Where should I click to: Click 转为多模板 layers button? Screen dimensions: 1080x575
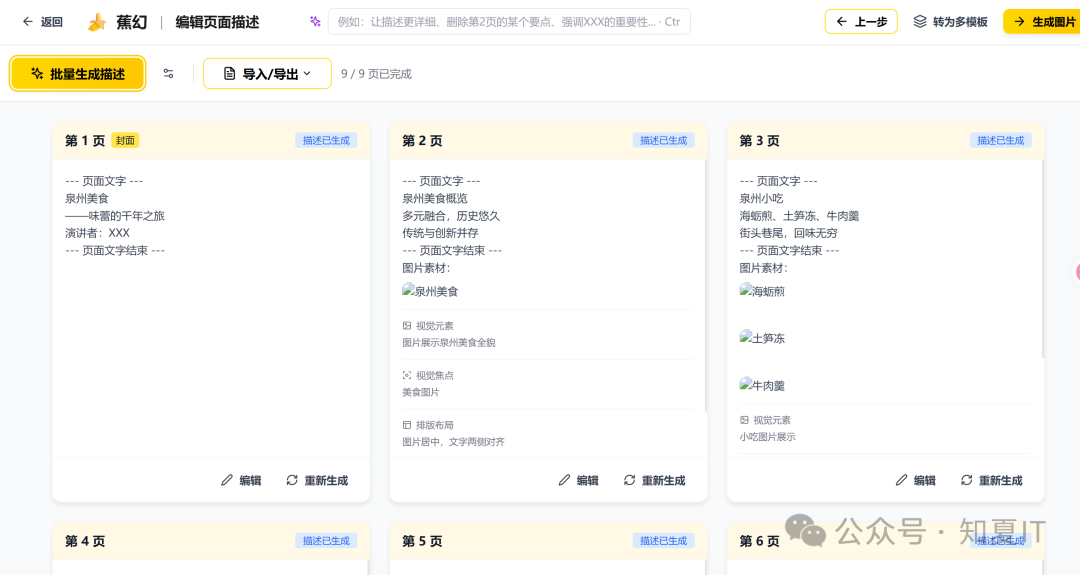pos(951,22)
